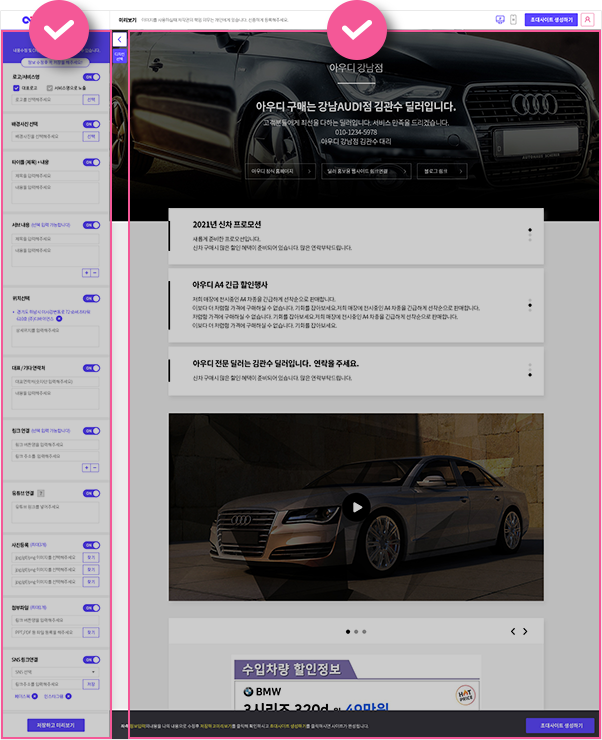This screenshot has height=740, width=602.
Task: Click first photo 찾기 browse button
Action: pyautogui.click(x=91, y=557)
